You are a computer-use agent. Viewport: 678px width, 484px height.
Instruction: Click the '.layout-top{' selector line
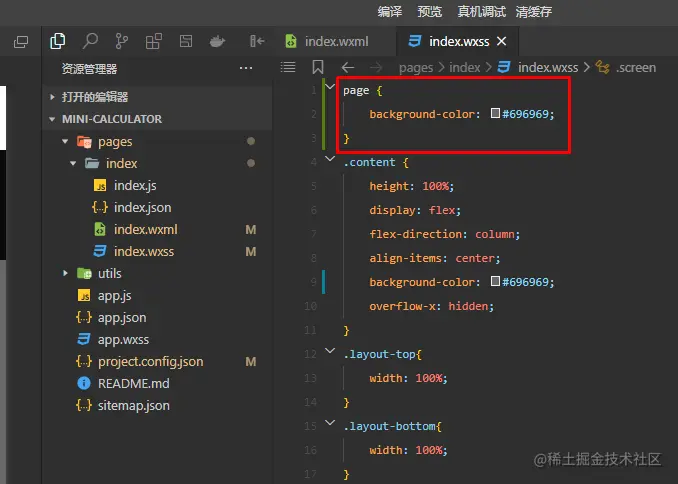[382, 354]
